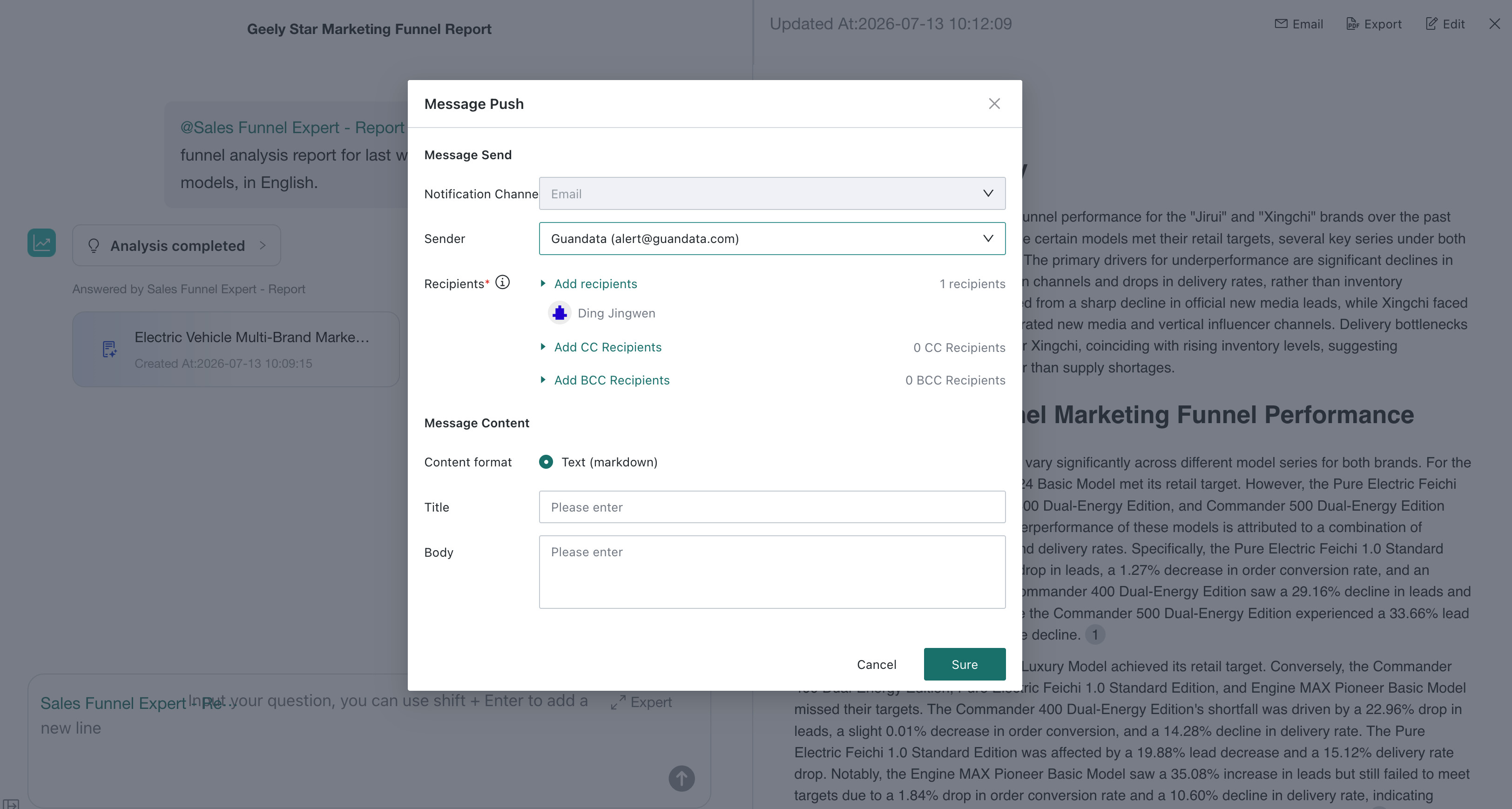Close the report panel
The image size is (1512, 809).
[1494, 24]
